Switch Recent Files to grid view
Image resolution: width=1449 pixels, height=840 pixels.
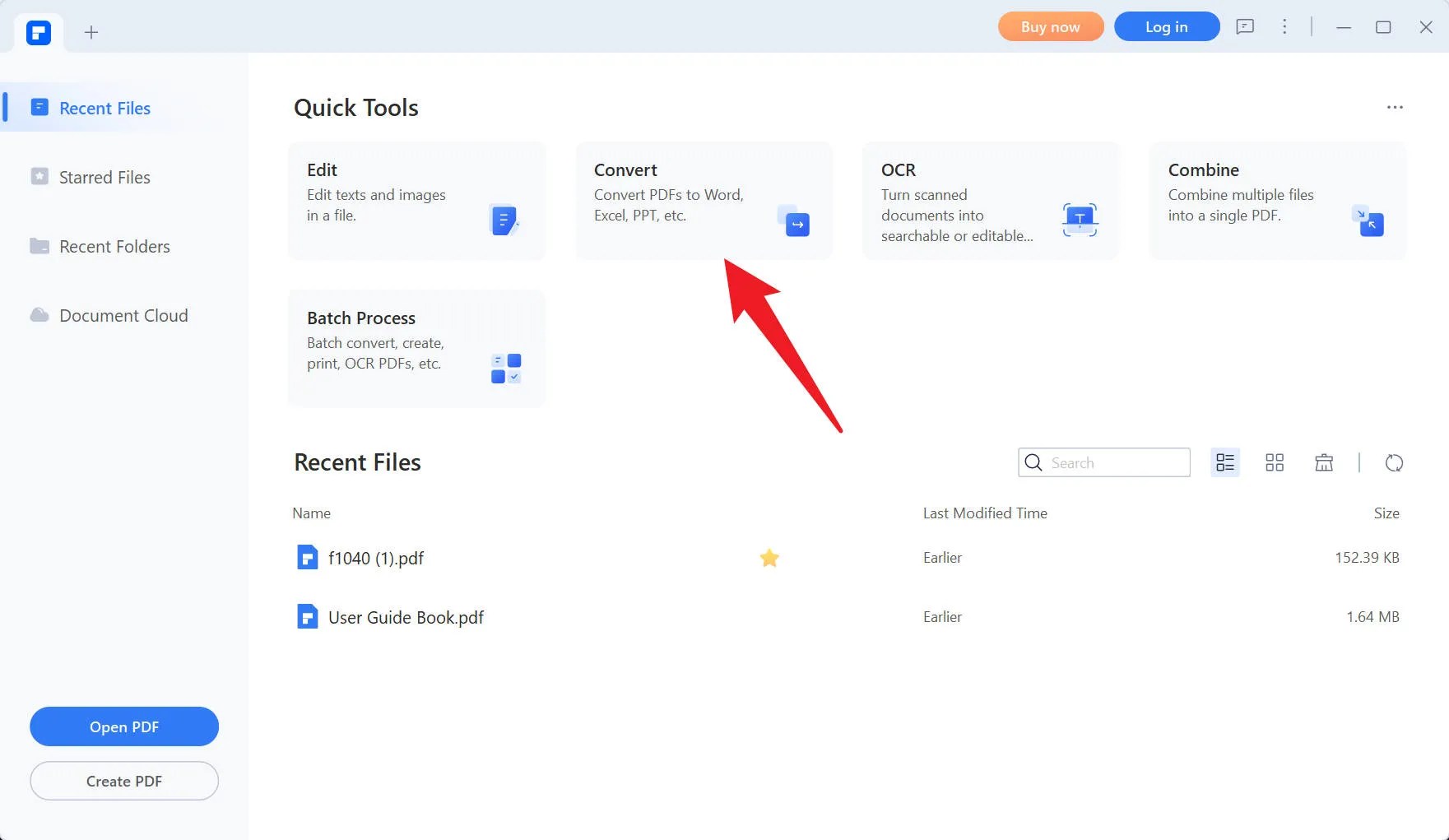tap(1274, 462)
